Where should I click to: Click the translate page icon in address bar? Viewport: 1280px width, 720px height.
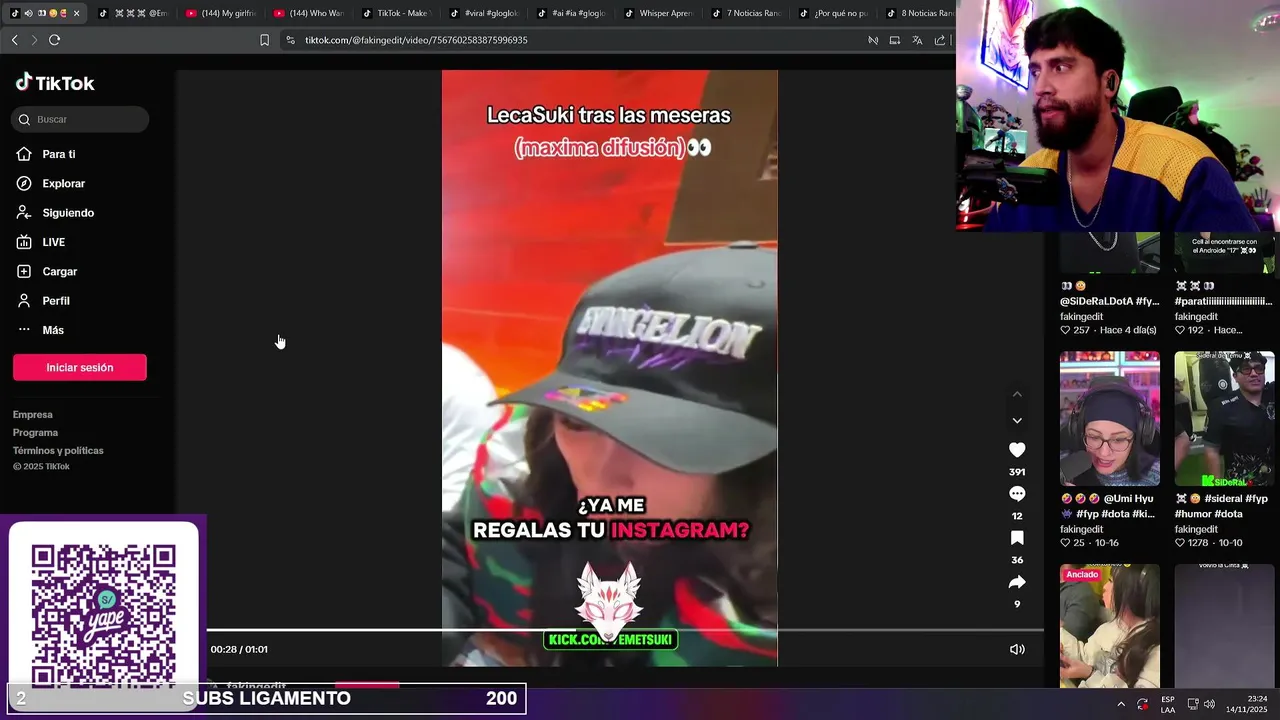coord(917,40)
